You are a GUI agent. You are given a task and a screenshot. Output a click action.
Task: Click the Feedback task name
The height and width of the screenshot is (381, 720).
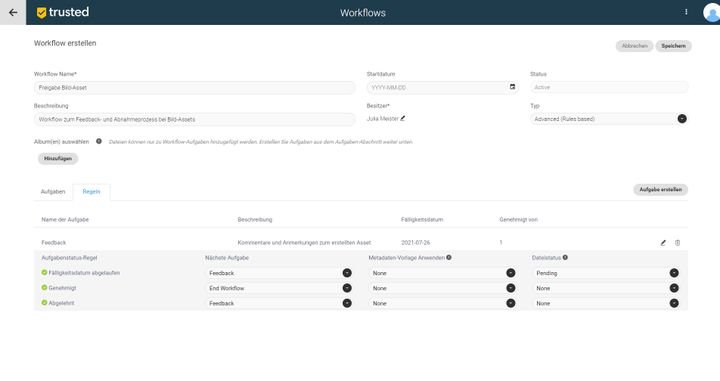click(54, 243)
